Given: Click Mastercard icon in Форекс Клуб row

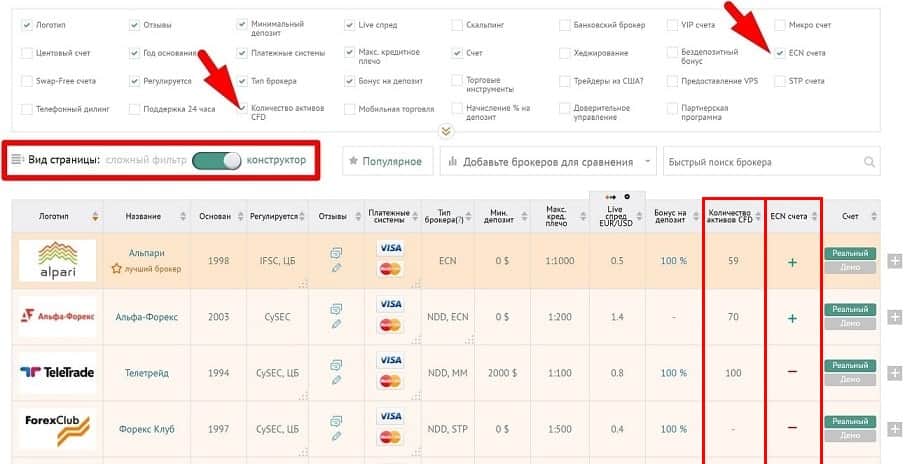Looking at the screenshot, I should click(x=391, y=437).
